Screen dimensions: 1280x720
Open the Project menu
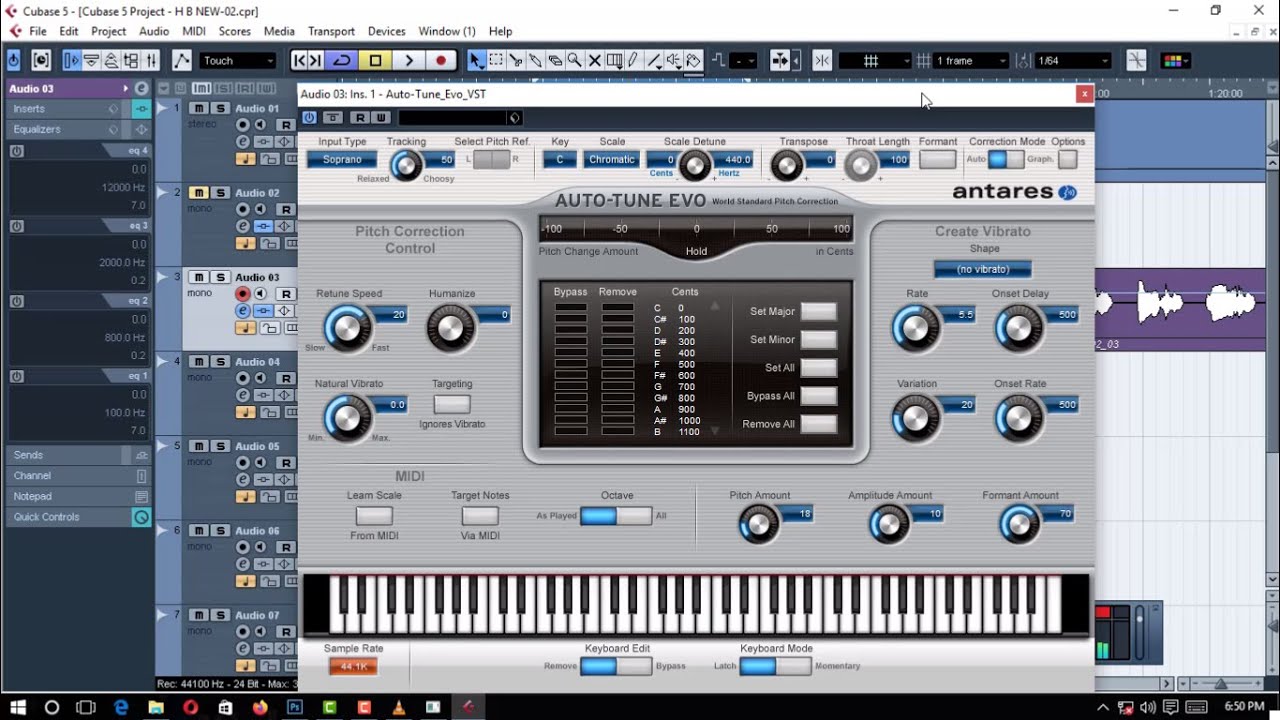tap(108, 31)
